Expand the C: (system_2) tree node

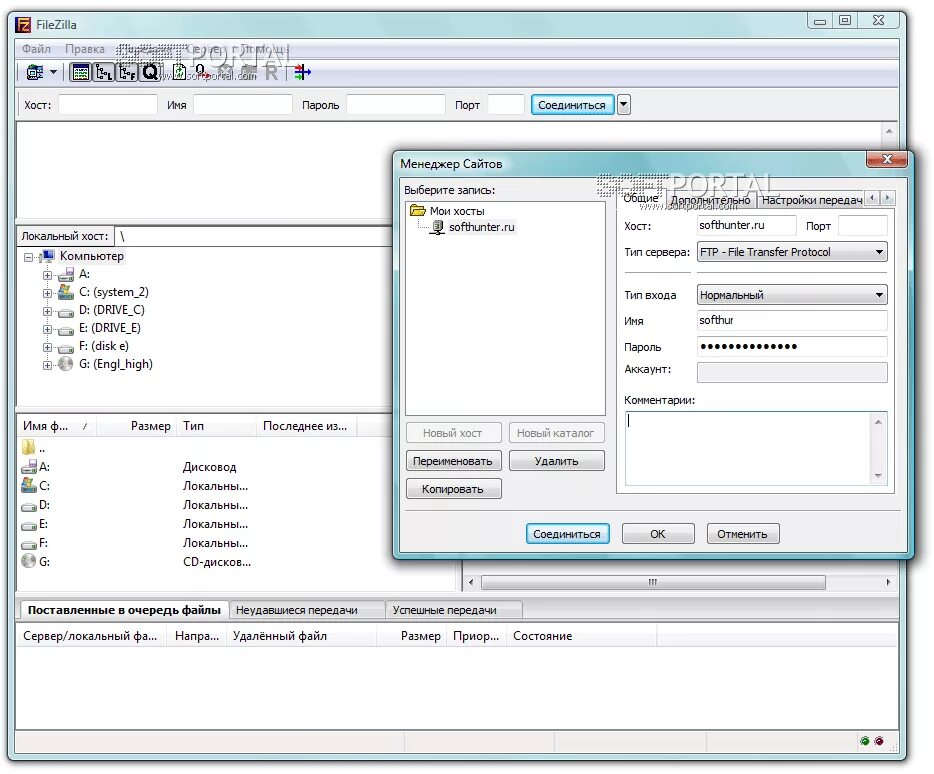[47, 293]
